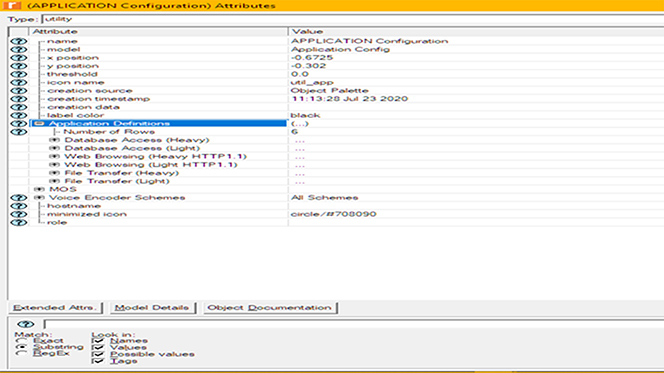Click the help icon beside threshold
The width and height of the screenshot is (664, 373).
point(19,74)
